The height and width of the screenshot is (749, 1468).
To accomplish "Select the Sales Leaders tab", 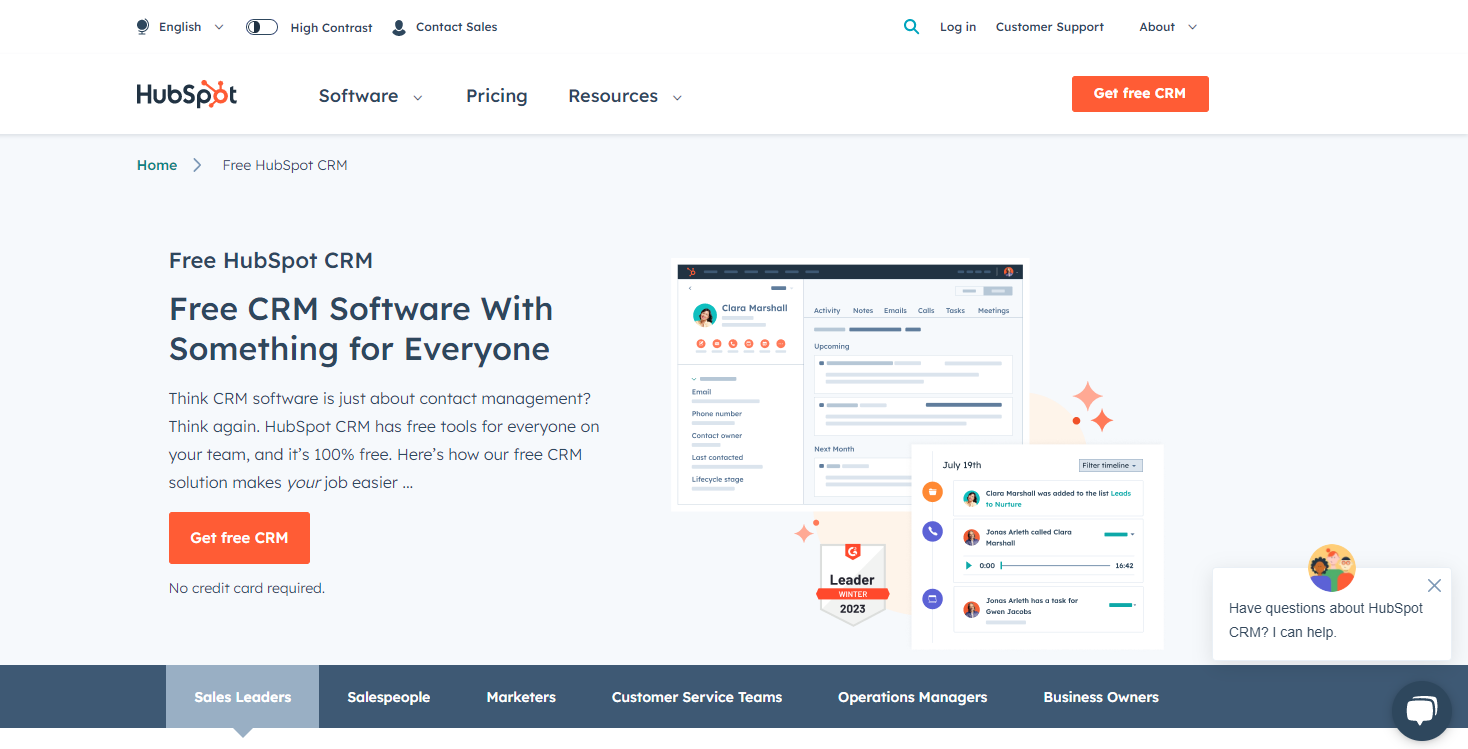I will (x=243, y=697).
